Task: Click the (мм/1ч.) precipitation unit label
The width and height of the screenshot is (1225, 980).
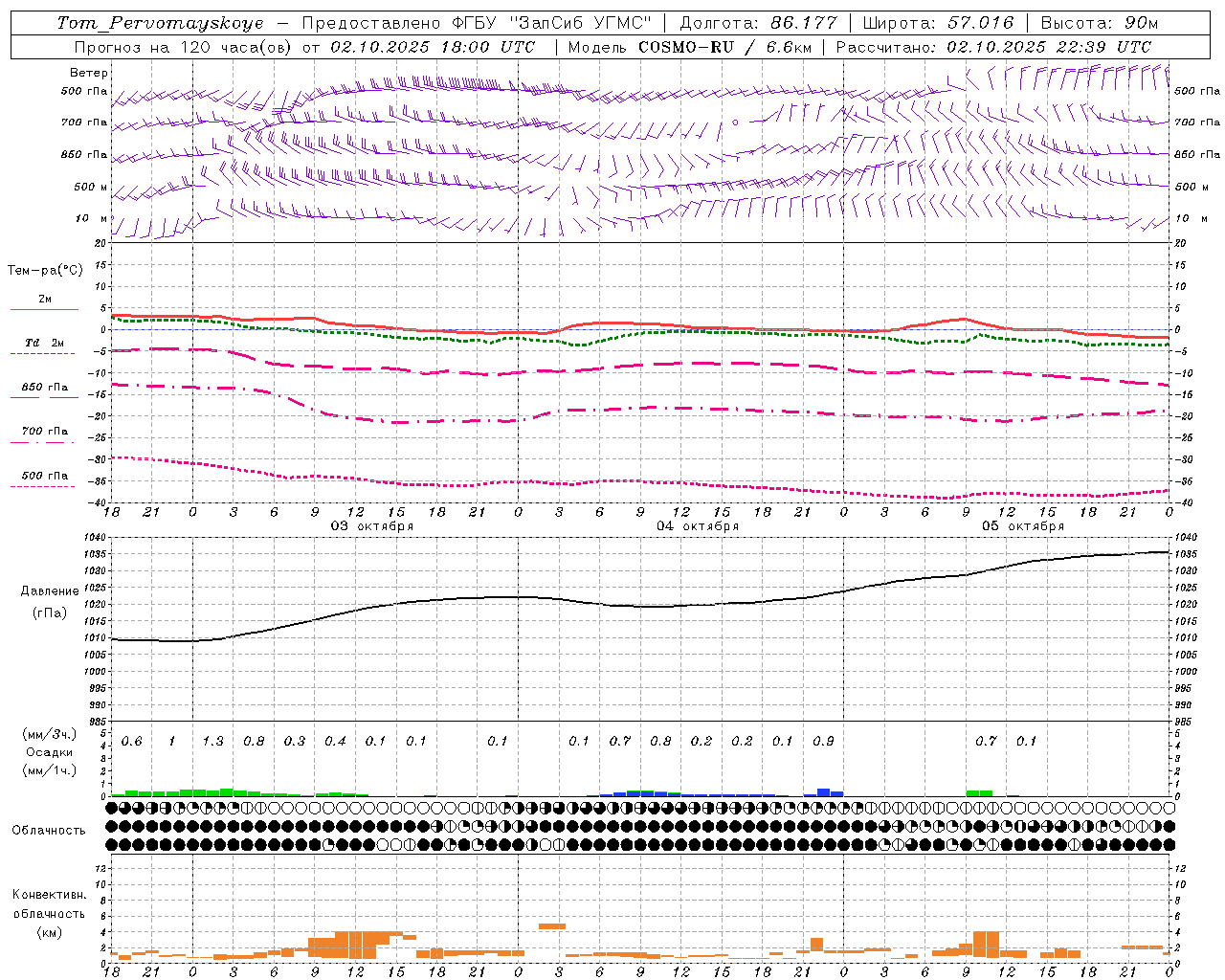Action: [50, 770]
